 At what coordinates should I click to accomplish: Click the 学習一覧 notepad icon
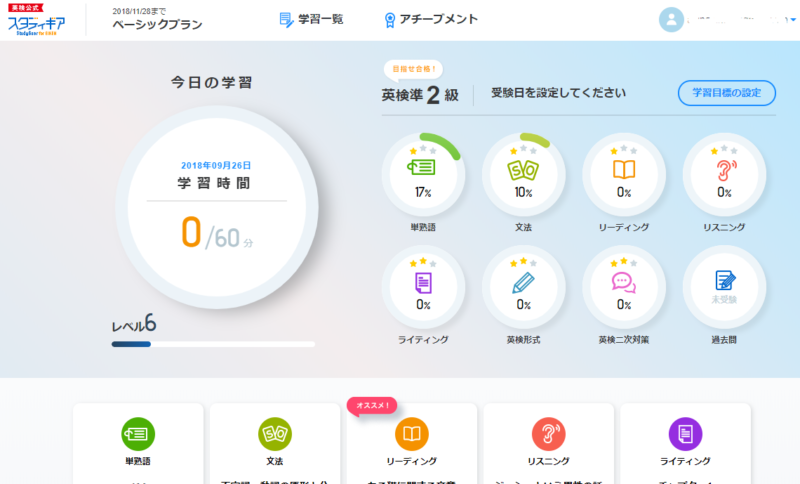pyautogui.click(x=286, y=20)
